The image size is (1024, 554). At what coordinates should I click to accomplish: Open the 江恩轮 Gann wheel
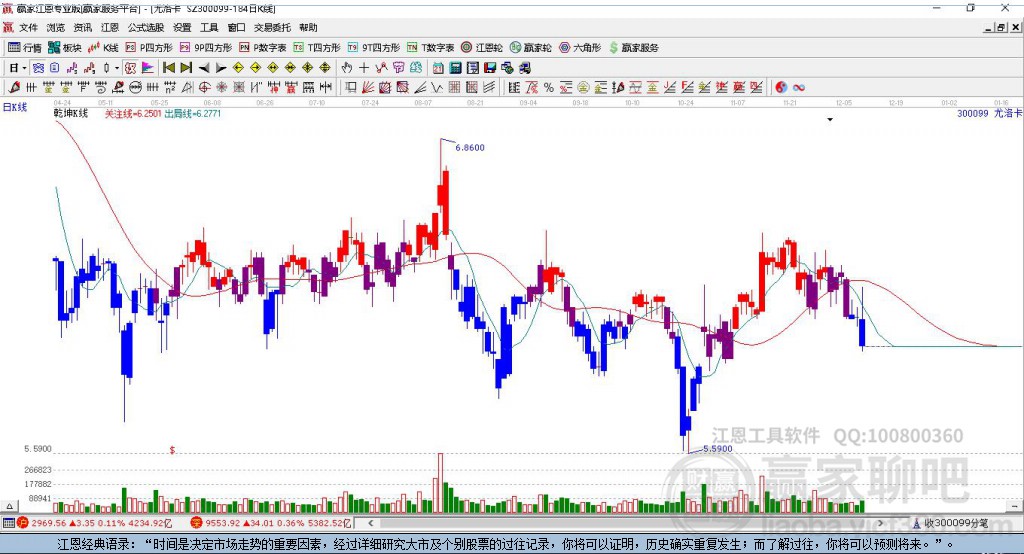(482, 48)
